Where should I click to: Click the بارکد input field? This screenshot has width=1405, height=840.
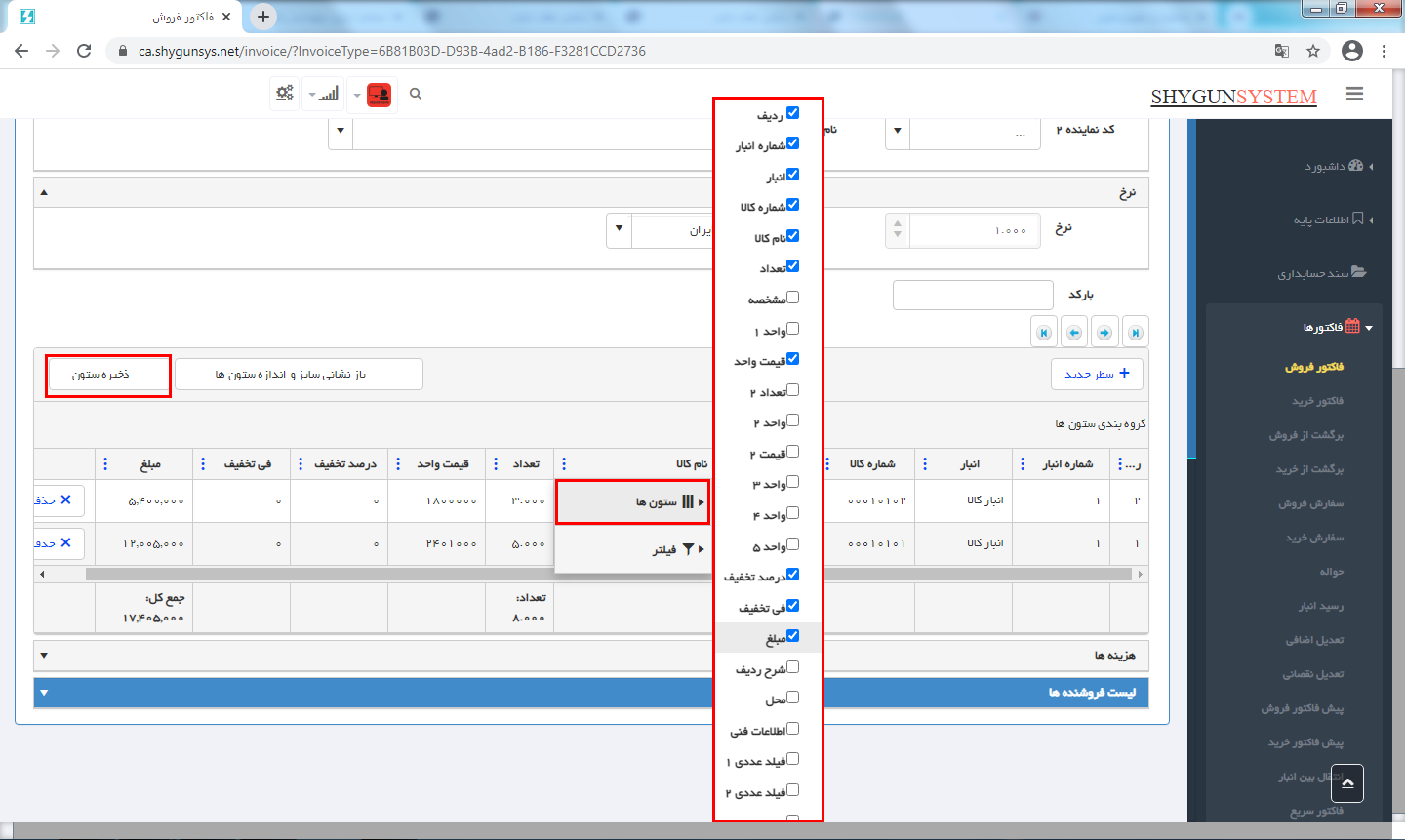[973, 296]
